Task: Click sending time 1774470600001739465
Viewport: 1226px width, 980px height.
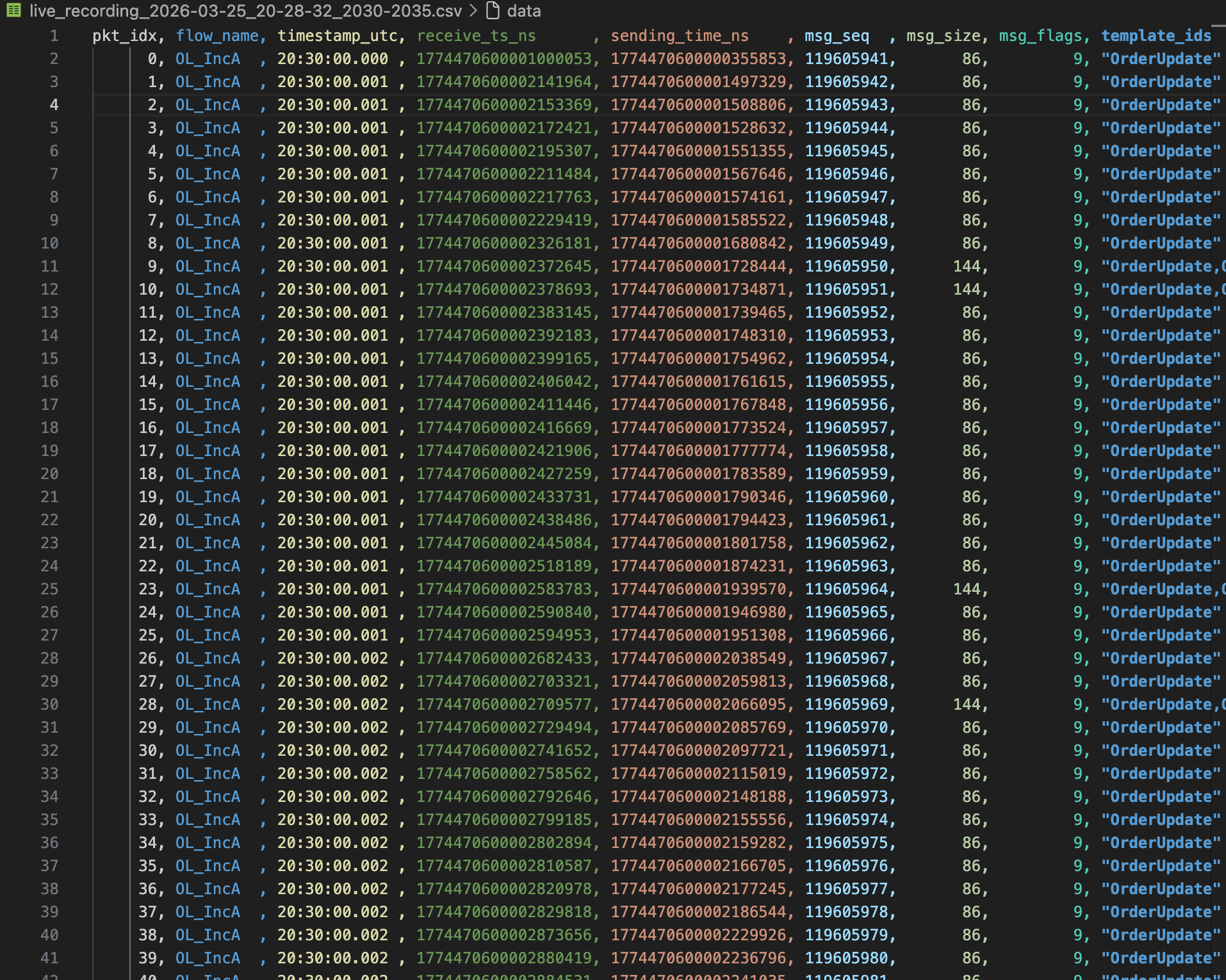Action: coord(698,313)
